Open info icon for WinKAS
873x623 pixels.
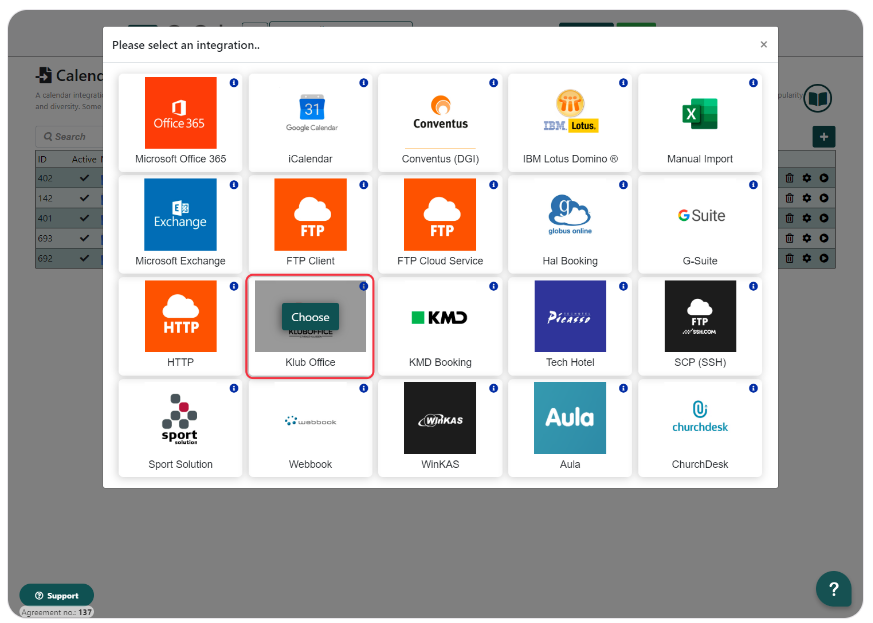point(493,388)
